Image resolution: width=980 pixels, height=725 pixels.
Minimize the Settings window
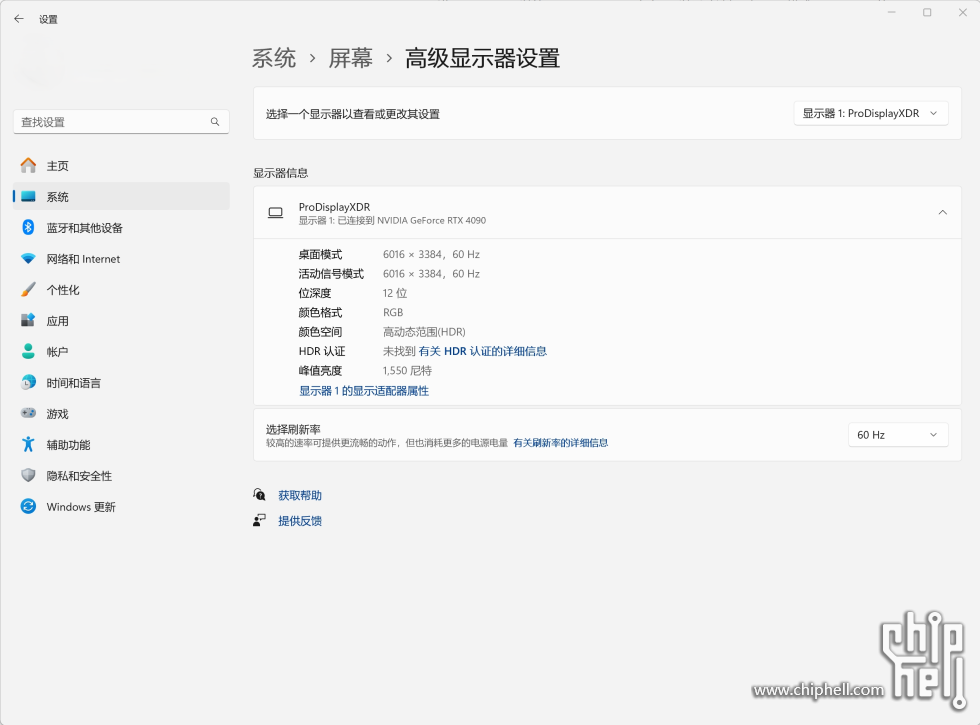click(x=892, y=12)
